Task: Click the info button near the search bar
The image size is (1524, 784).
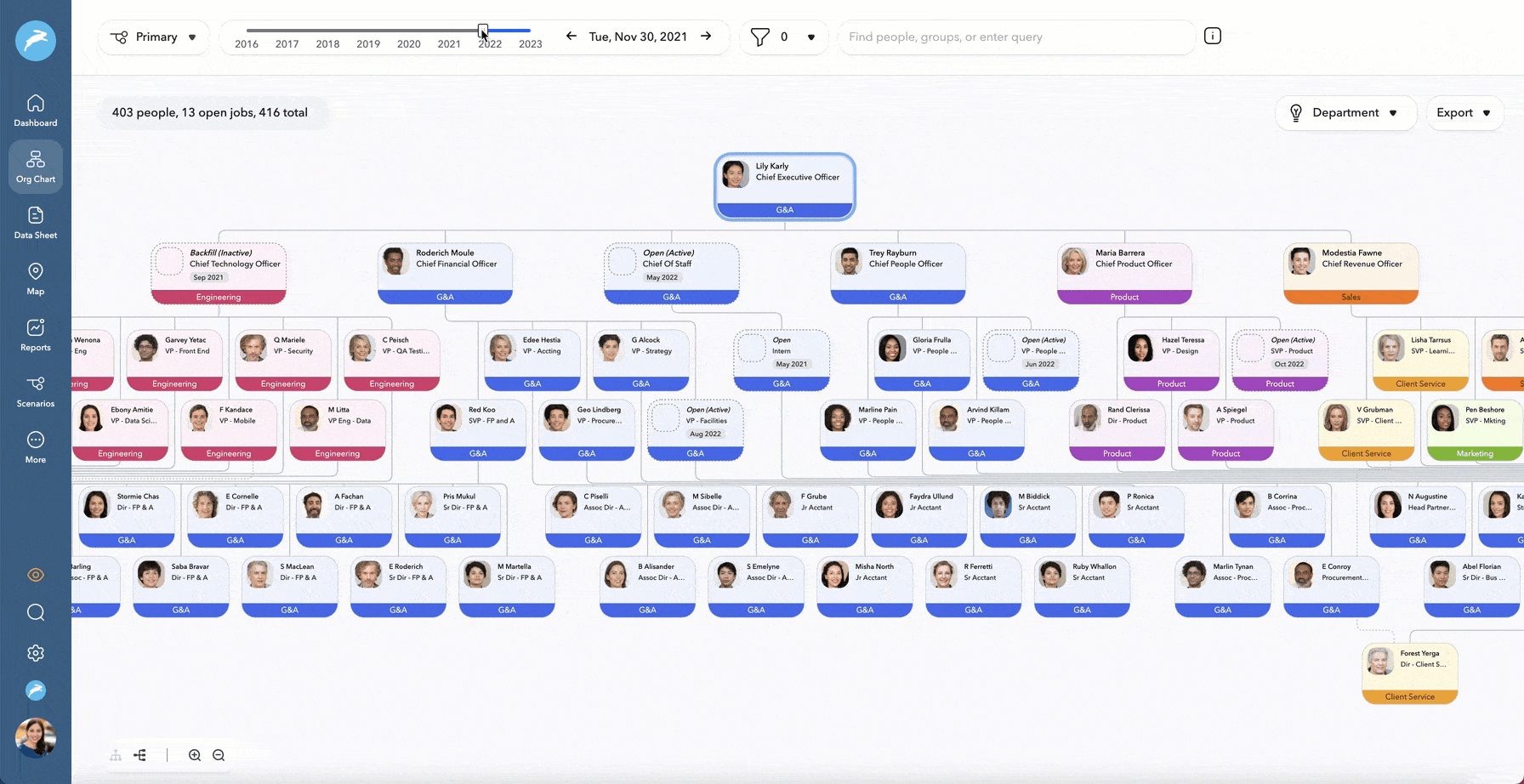Action: click(x=1212, y=36)
